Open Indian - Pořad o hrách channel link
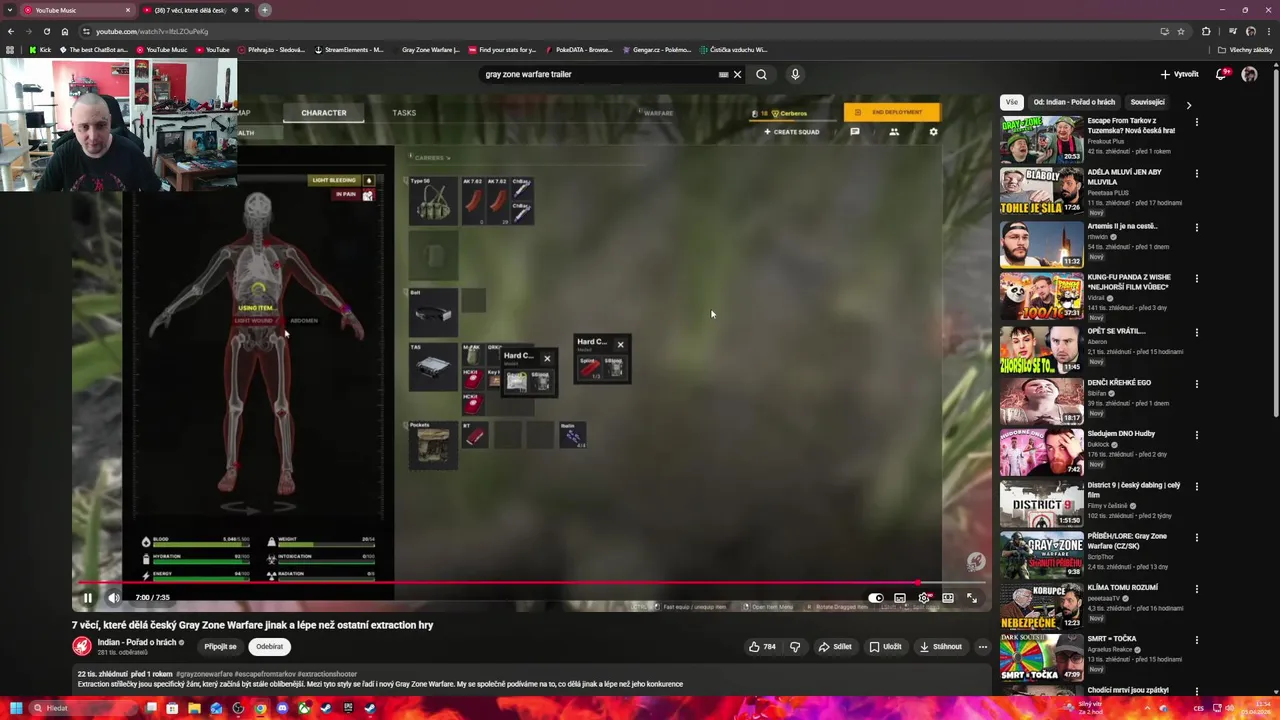Image resolution: width=1280 pixels, height=720 pixels. [137, 642]
